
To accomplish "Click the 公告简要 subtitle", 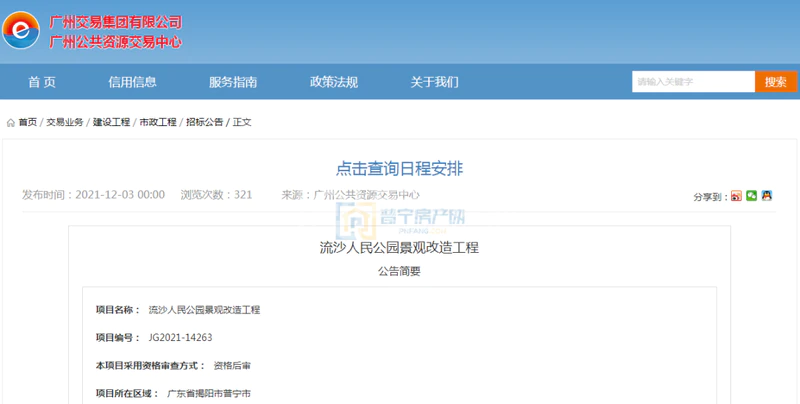I will tap(399, 271).
